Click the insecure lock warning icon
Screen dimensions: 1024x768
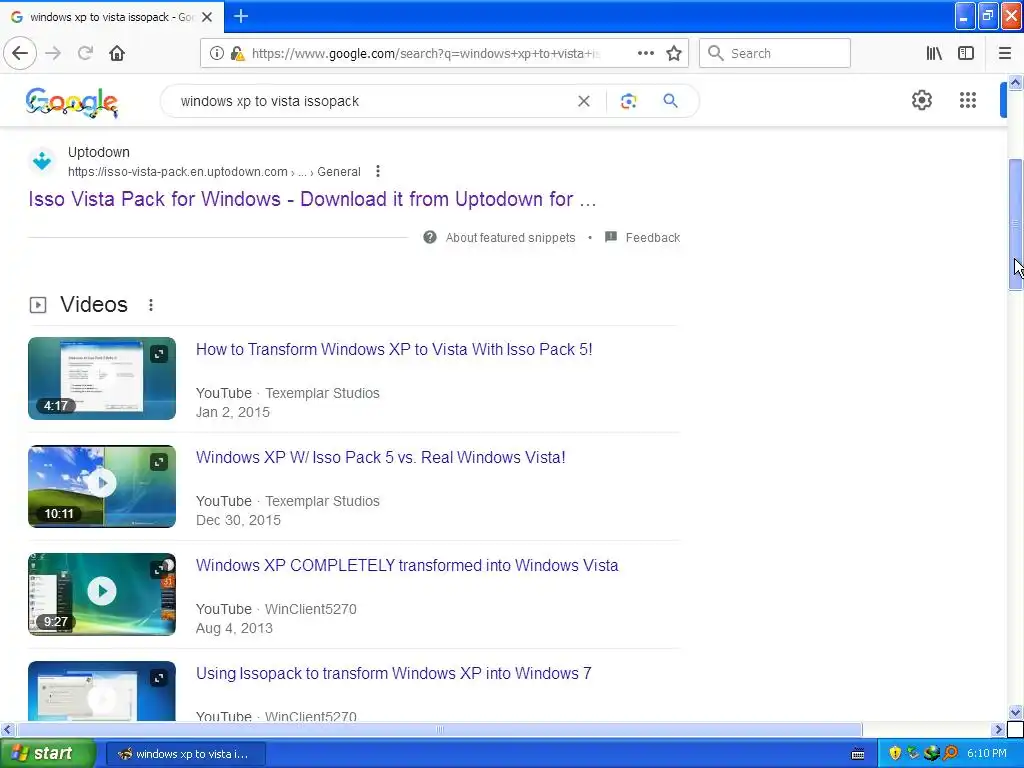(x=238, y=54)
